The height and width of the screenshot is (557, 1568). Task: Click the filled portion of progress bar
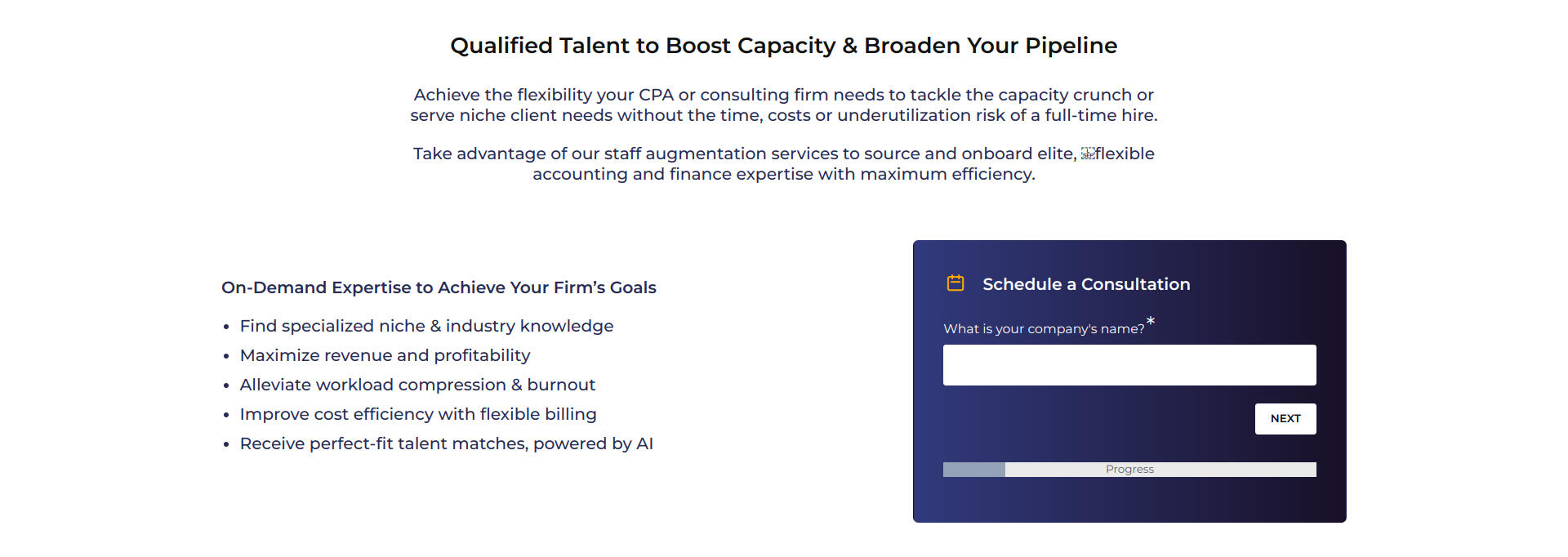point(973,470)
